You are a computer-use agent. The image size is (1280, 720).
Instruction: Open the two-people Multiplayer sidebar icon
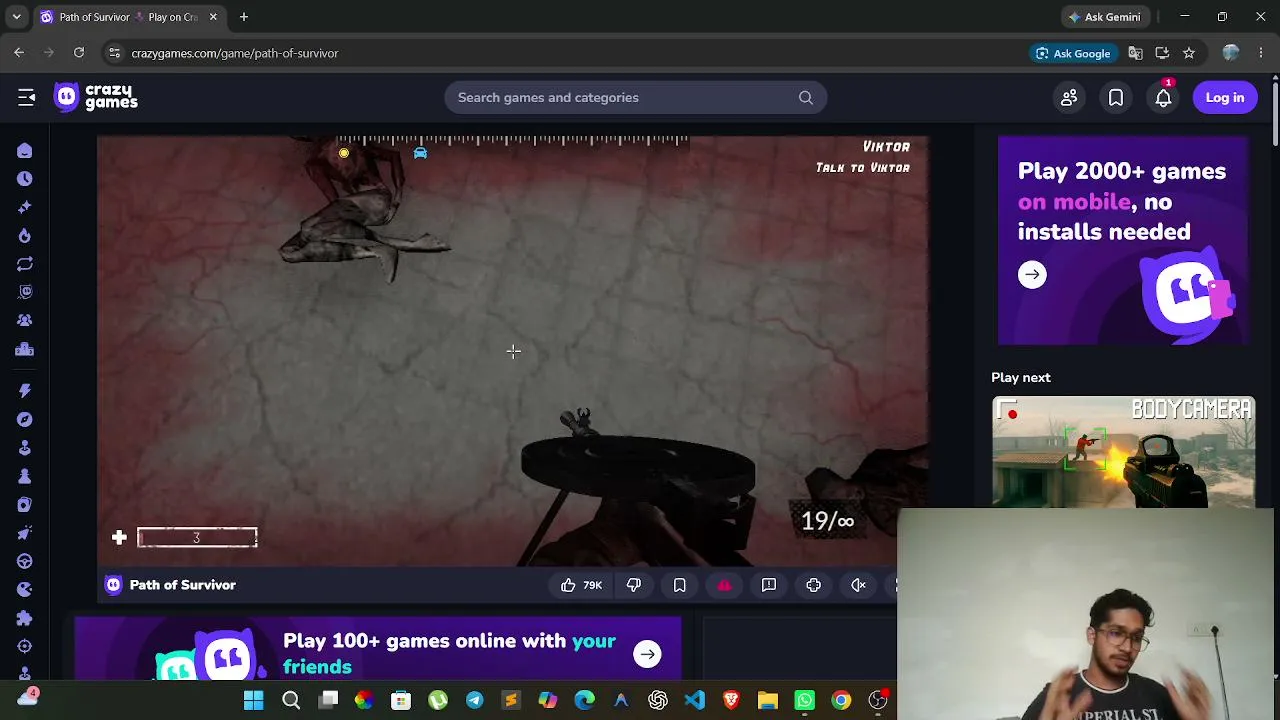click(25, 320)
